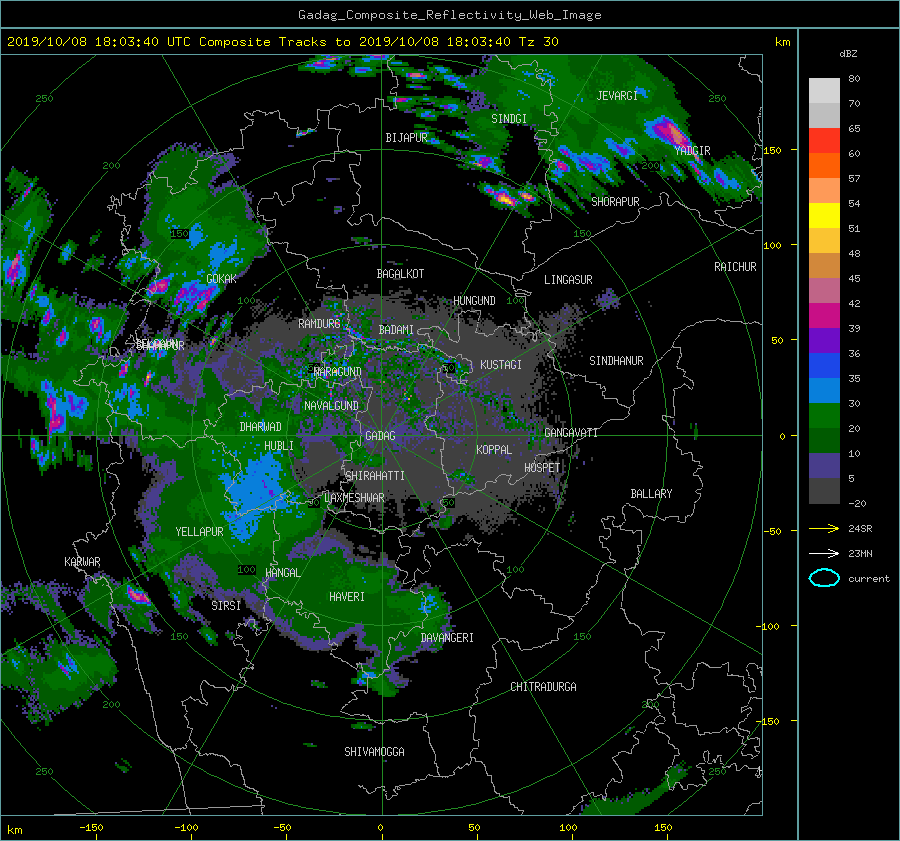Screen dimensions: 900x841
Task: Click the YELLAPUR city label
Action: (199, 532)
